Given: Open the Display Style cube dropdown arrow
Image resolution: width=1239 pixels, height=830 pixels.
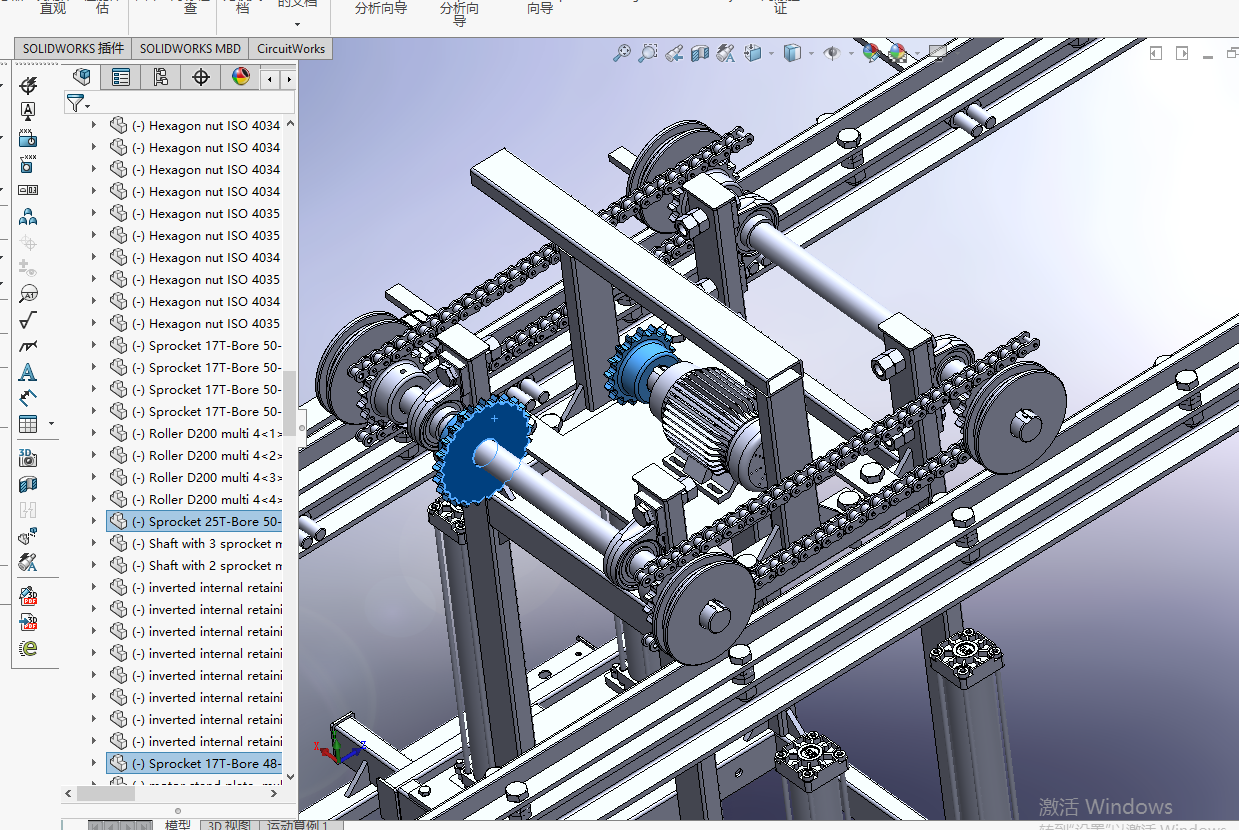Looking at the screenshot, I should pyautogui.click(x=811, y=53).
